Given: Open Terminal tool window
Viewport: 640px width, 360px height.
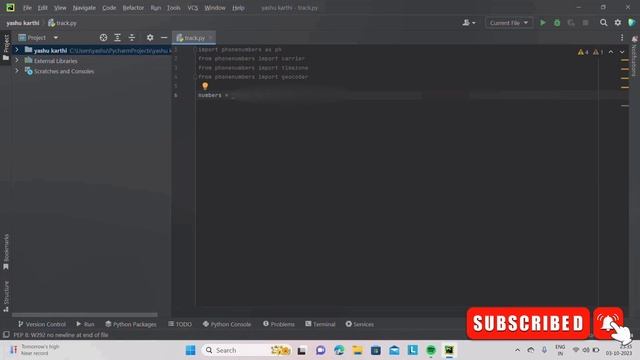Looking at the screenshot, I should click(x=320, y=324).
